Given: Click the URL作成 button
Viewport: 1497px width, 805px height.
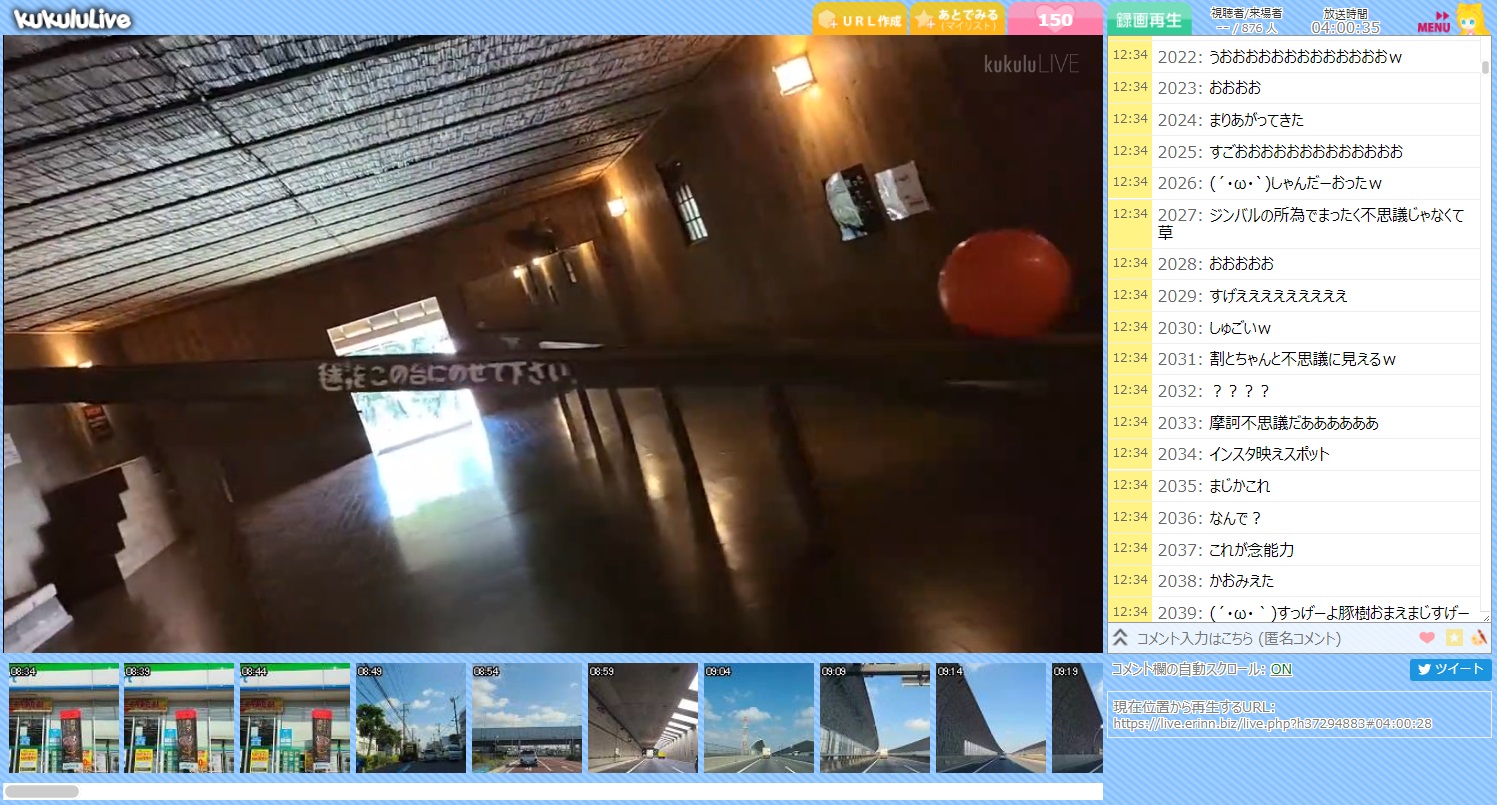Looking at the screenshot, I should click(x=860, y=19).
